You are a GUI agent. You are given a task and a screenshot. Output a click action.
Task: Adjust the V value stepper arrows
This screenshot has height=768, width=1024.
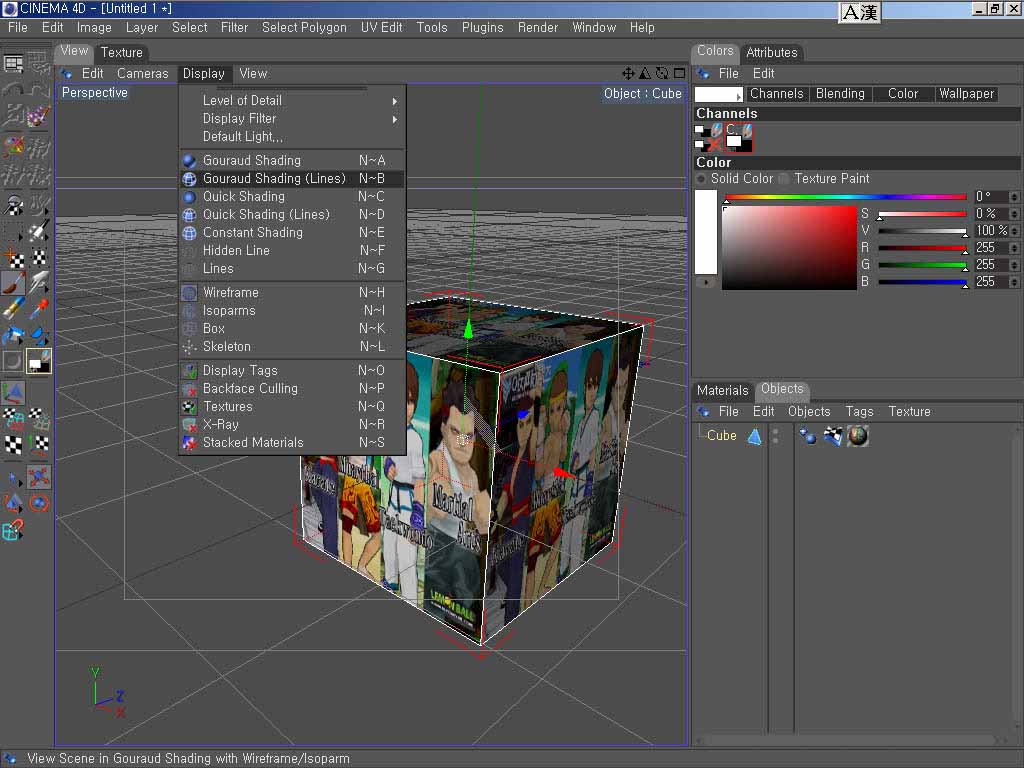[1014, 231]
